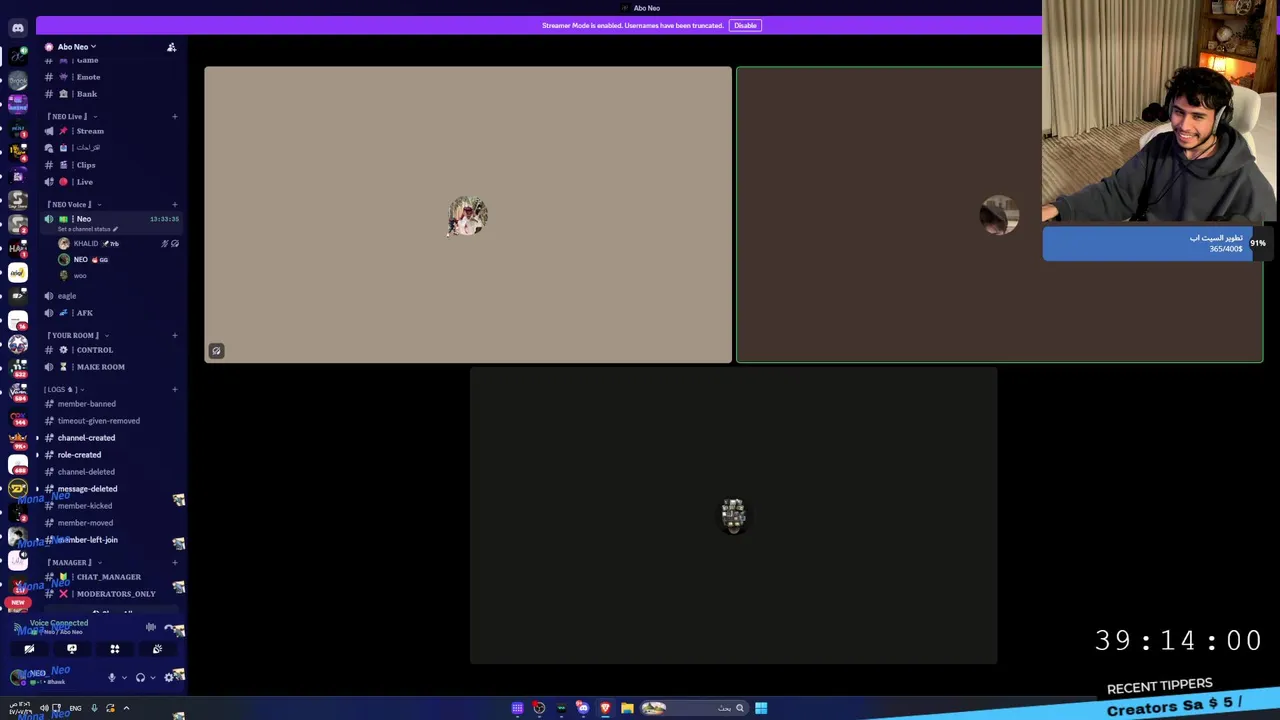
Task: Collapse the LOGS category
Action: [63, 389]
